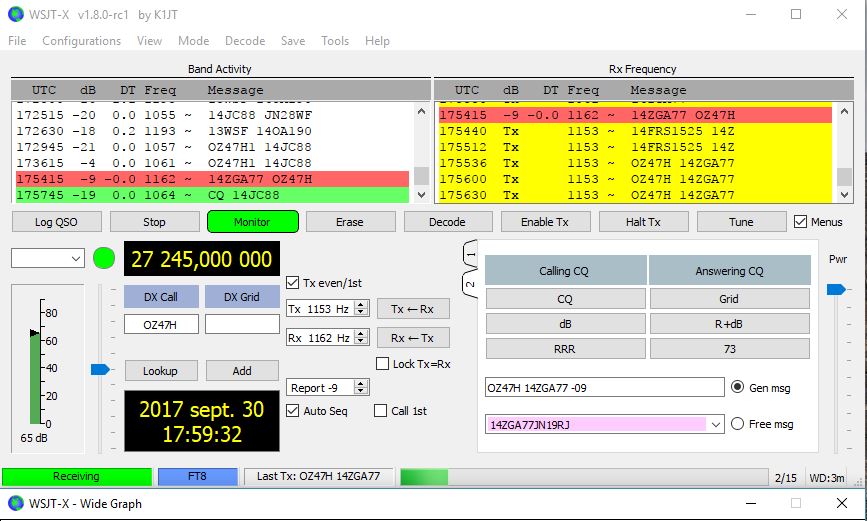The height and width of the screenshot is (521, 867).
Task: Click the 27 245,000 000 frequency display
Action: 202,258
